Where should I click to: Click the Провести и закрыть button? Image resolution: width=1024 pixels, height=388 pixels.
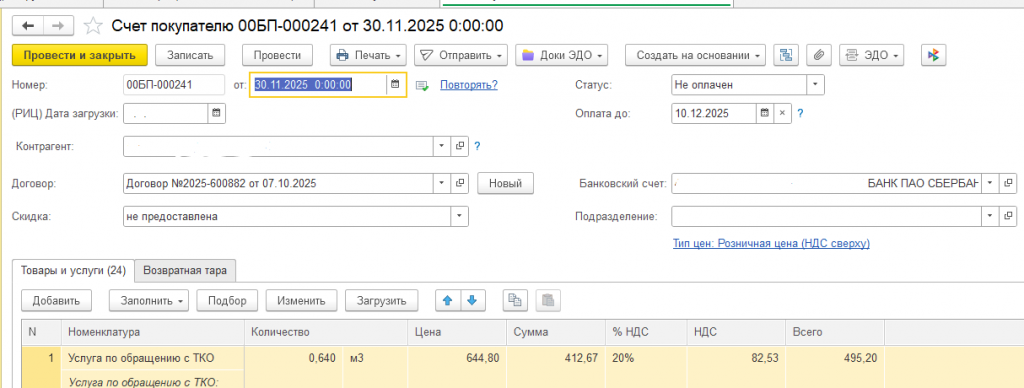click(x=80, y=55)
